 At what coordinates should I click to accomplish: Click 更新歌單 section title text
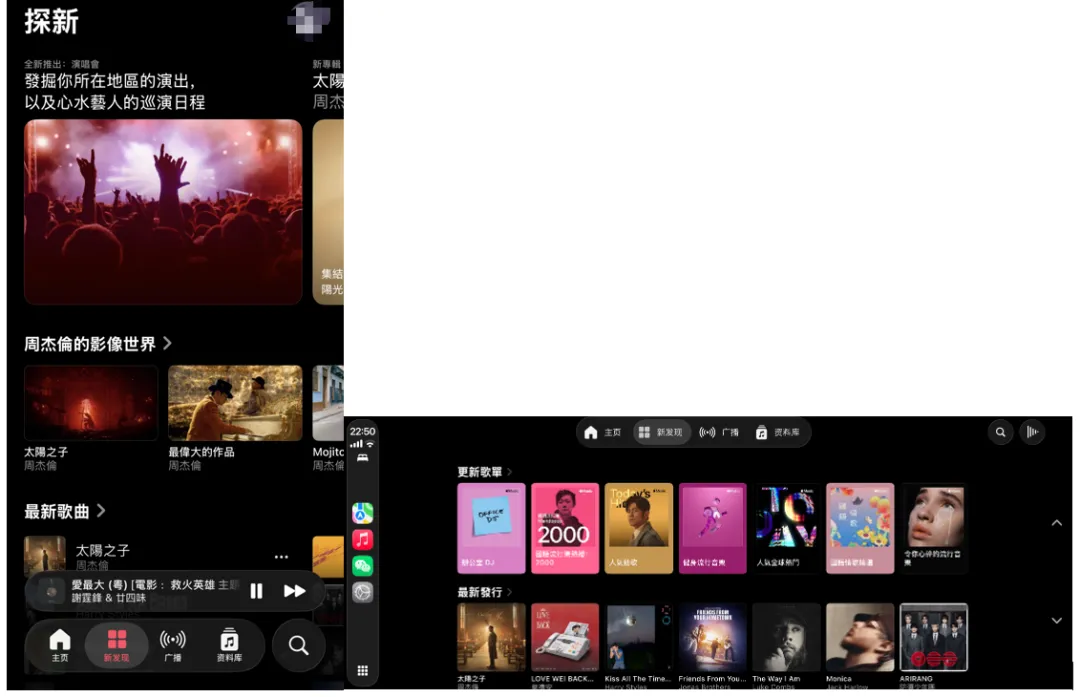tap(480, 472)
